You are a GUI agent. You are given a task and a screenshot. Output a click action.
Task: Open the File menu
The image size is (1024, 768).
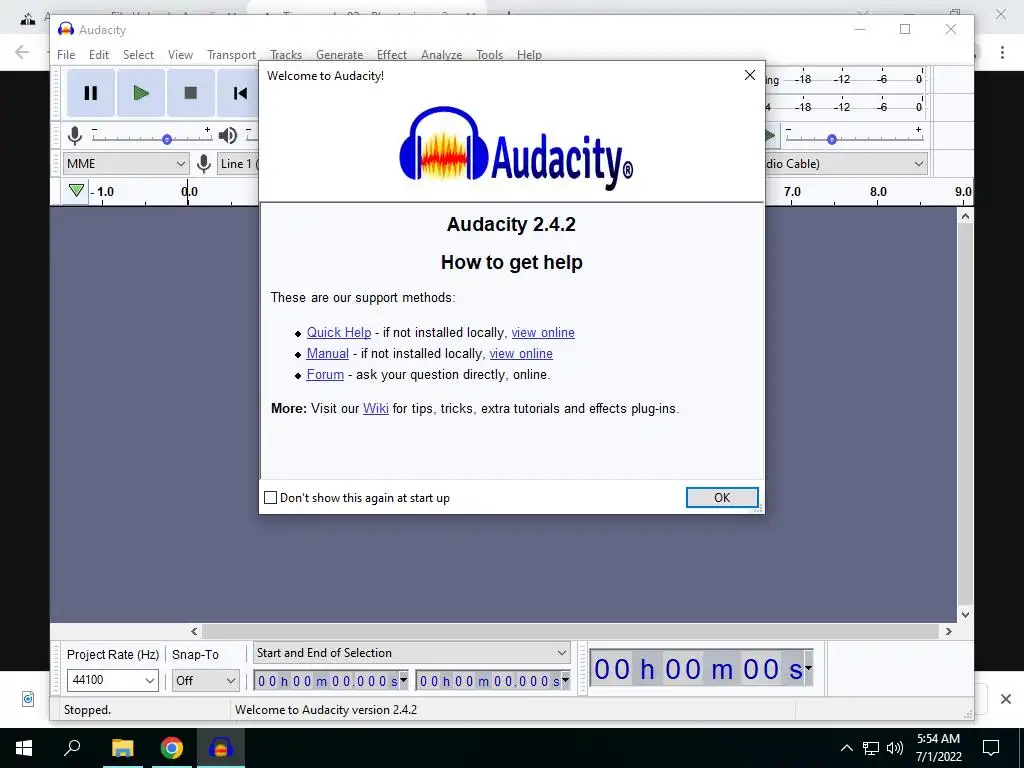[66, 55]
